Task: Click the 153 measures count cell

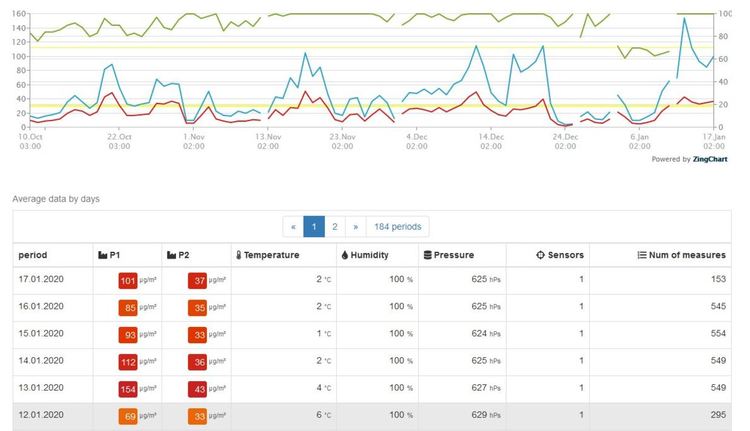Action: click(x=661, y=280)
